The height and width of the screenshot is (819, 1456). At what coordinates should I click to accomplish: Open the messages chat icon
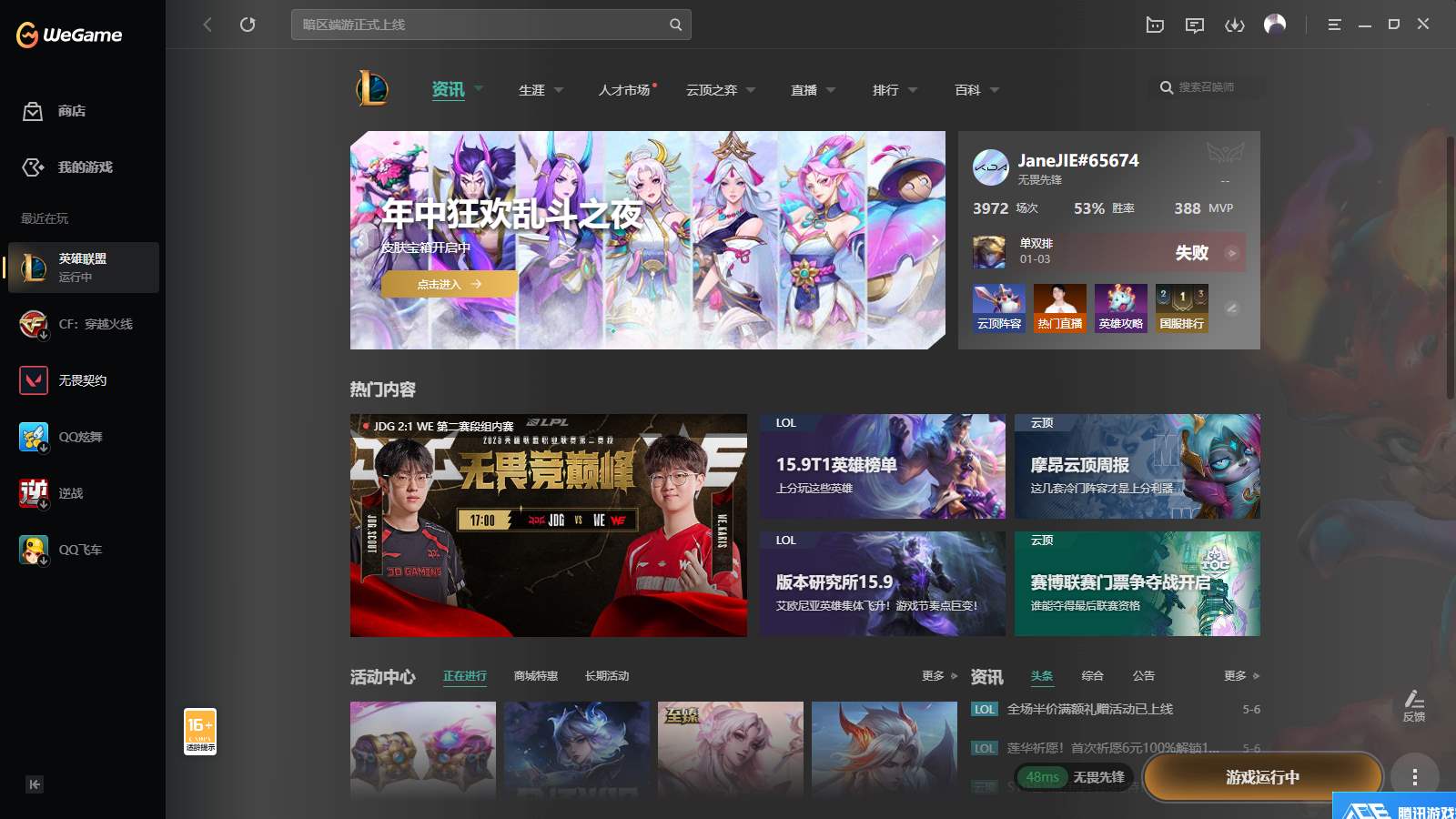click(1195, 25)
